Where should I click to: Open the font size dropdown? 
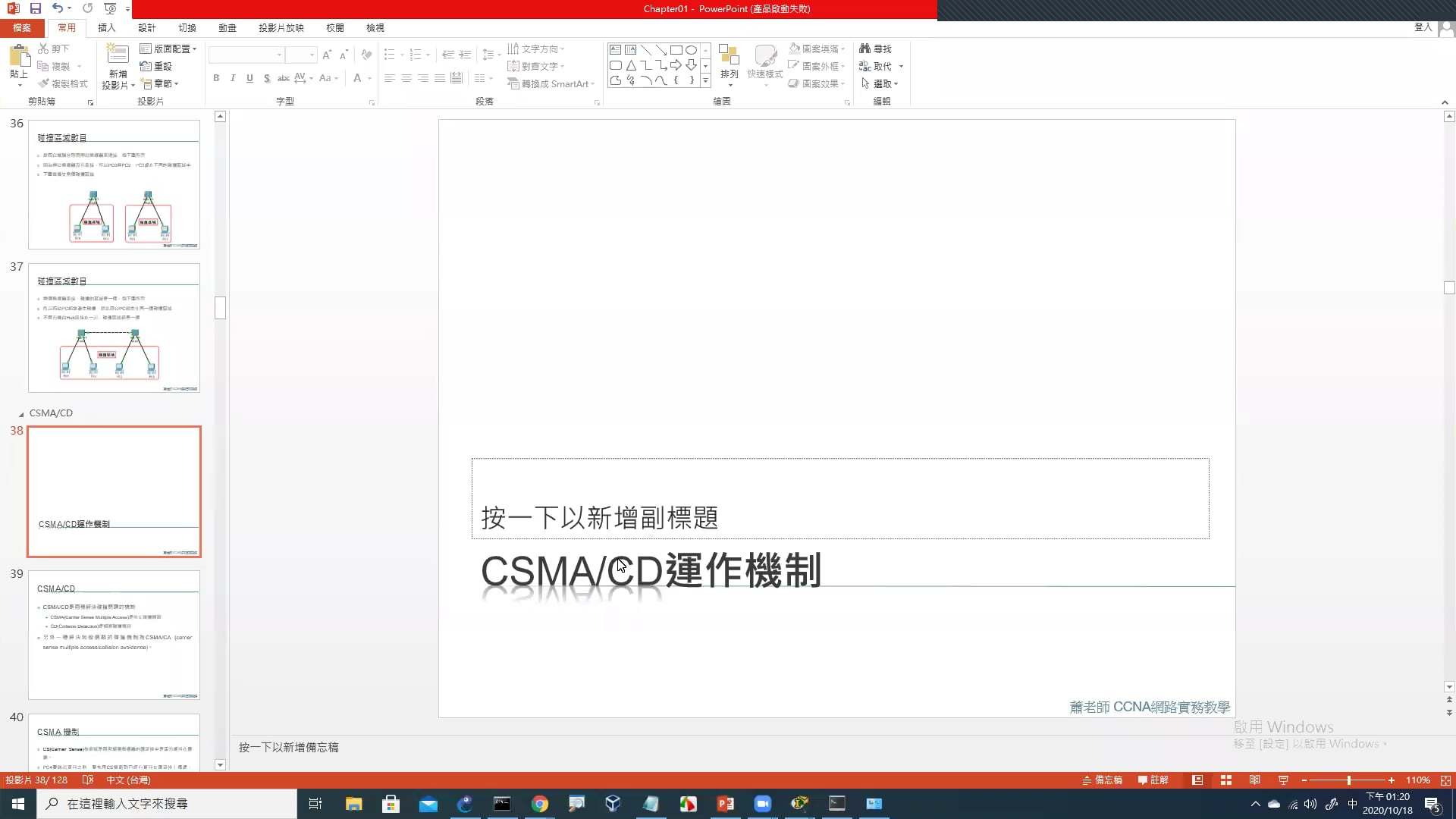point(311,55)
